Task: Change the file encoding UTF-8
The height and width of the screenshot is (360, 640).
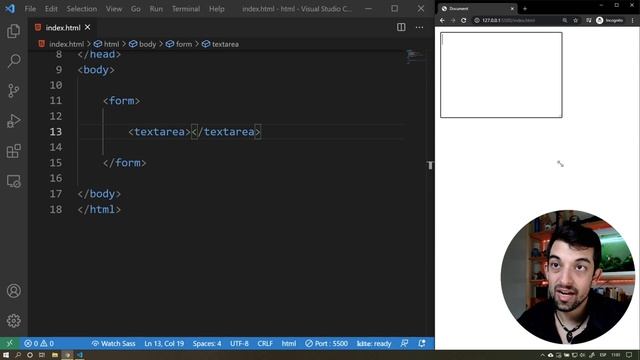Action: (239, 344)
